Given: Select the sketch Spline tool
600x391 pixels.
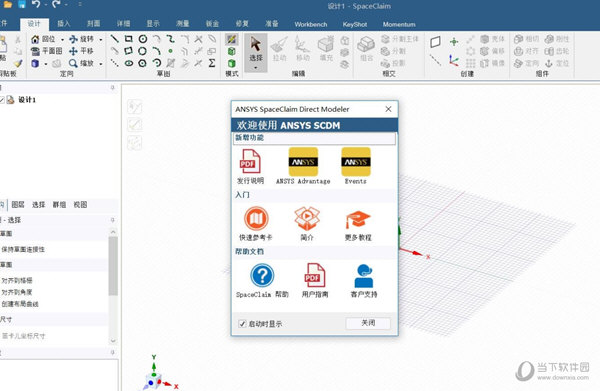Looking at the screenshot, I should click(171, 39).
